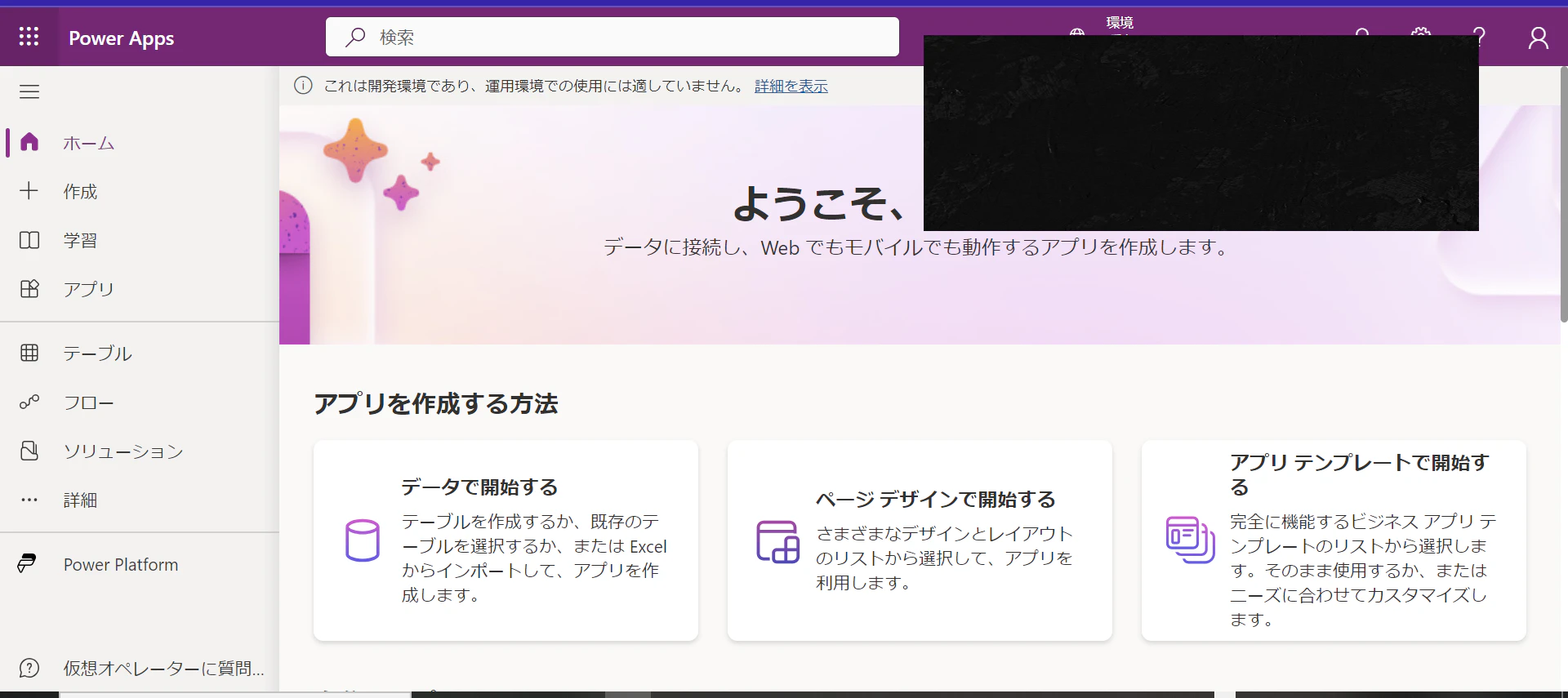
Task: Click the question bubble icon near 仮想オペレーター
Action: [x=29, y=668]
